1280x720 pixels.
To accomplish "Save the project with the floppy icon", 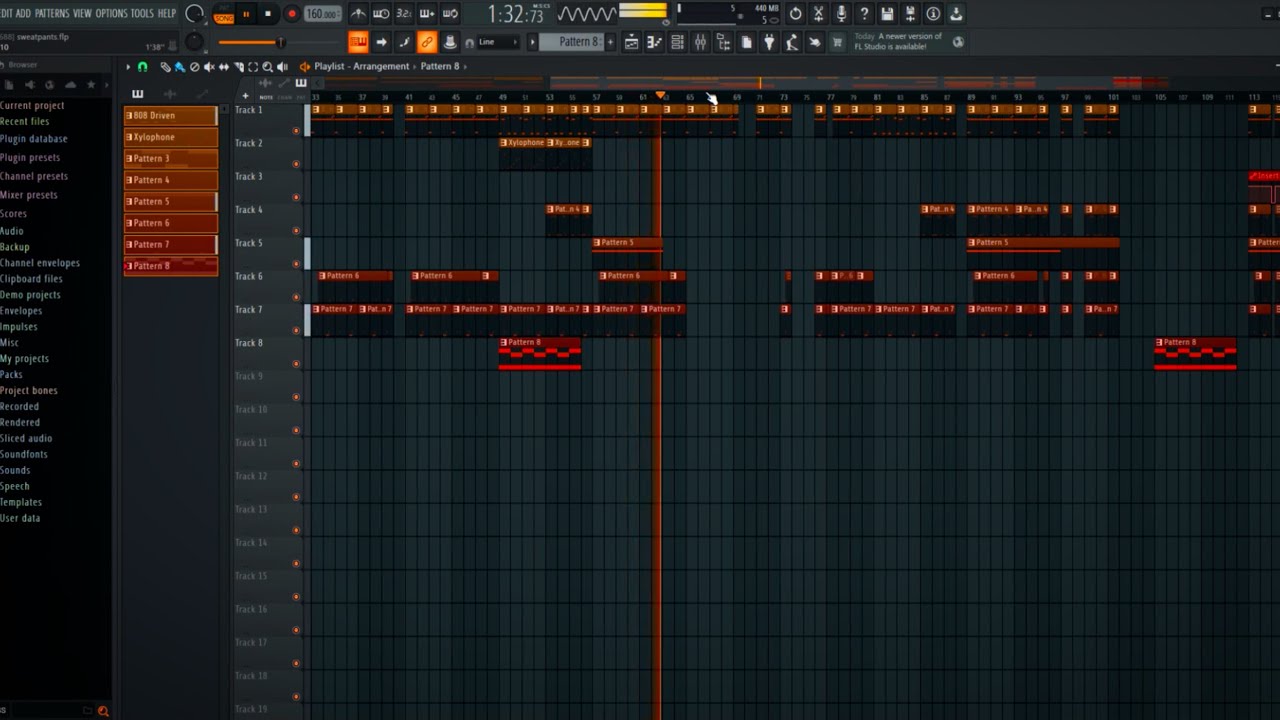I will 887,14.
